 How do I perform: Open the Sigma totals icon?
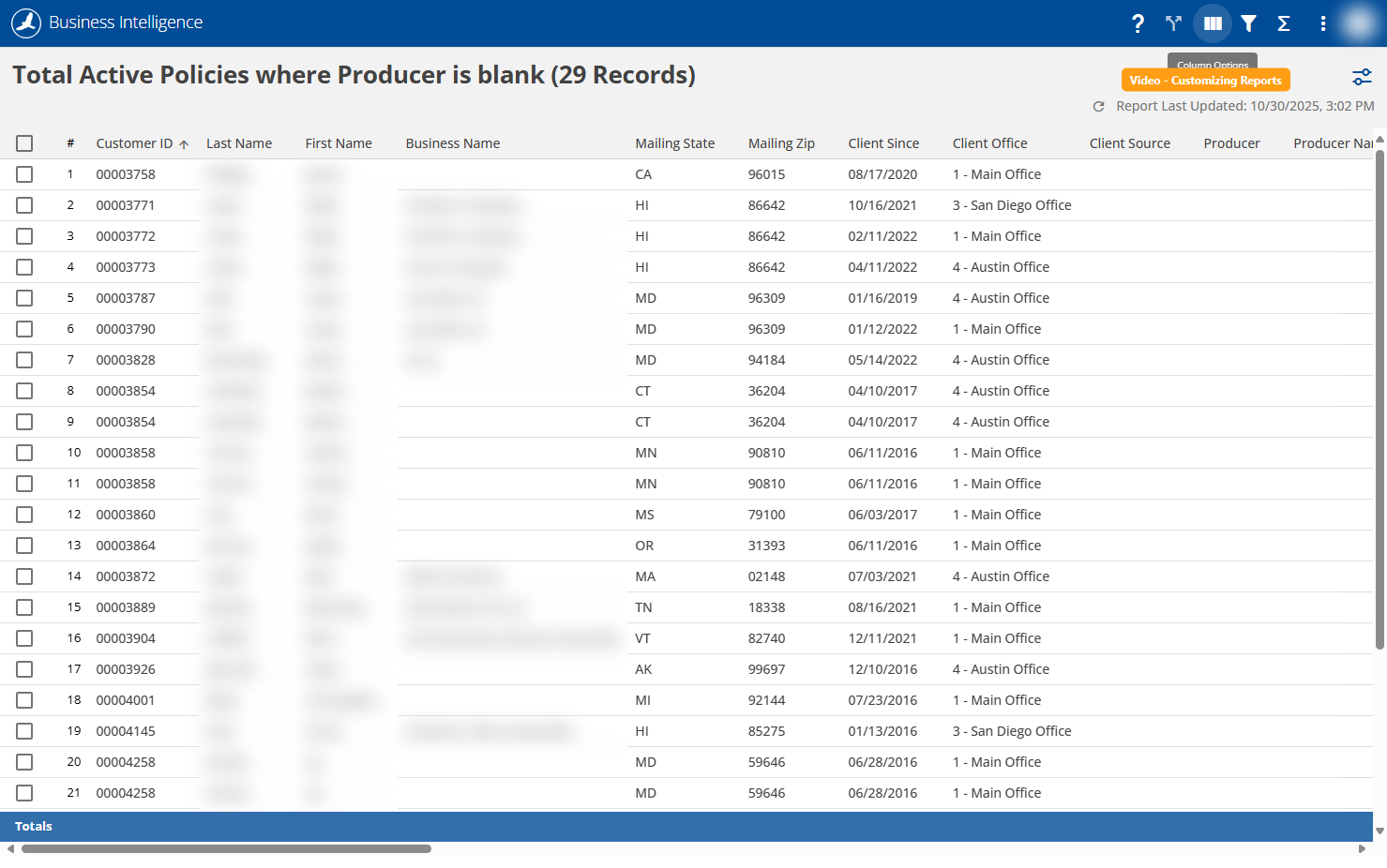click(1284, 23)
